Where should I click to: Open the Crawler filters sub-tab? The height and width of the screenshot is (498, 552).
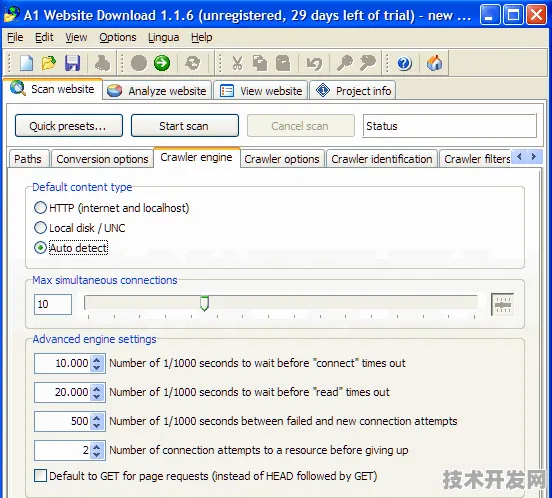(476, 159)
